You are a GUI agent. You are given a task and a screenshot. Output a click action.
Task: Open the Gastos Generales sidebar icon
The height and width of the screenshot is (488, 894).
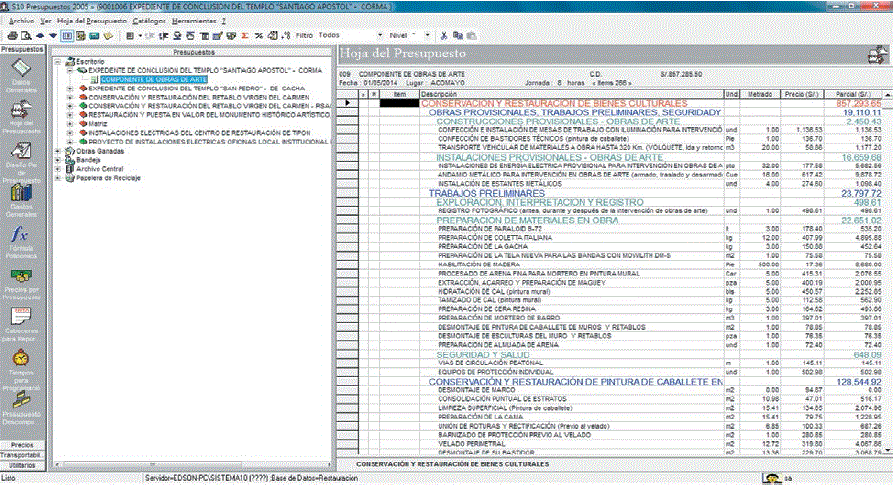pyautogui.click(x=22, y=196)
